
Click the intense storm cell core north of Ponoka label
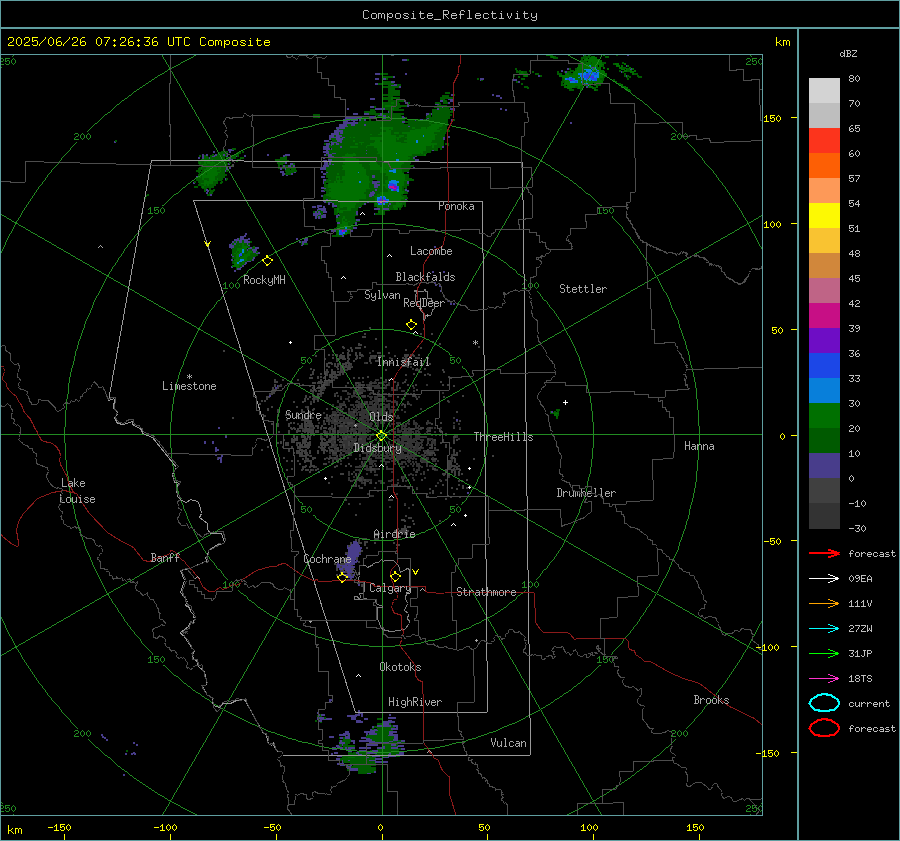coord(393,185)
